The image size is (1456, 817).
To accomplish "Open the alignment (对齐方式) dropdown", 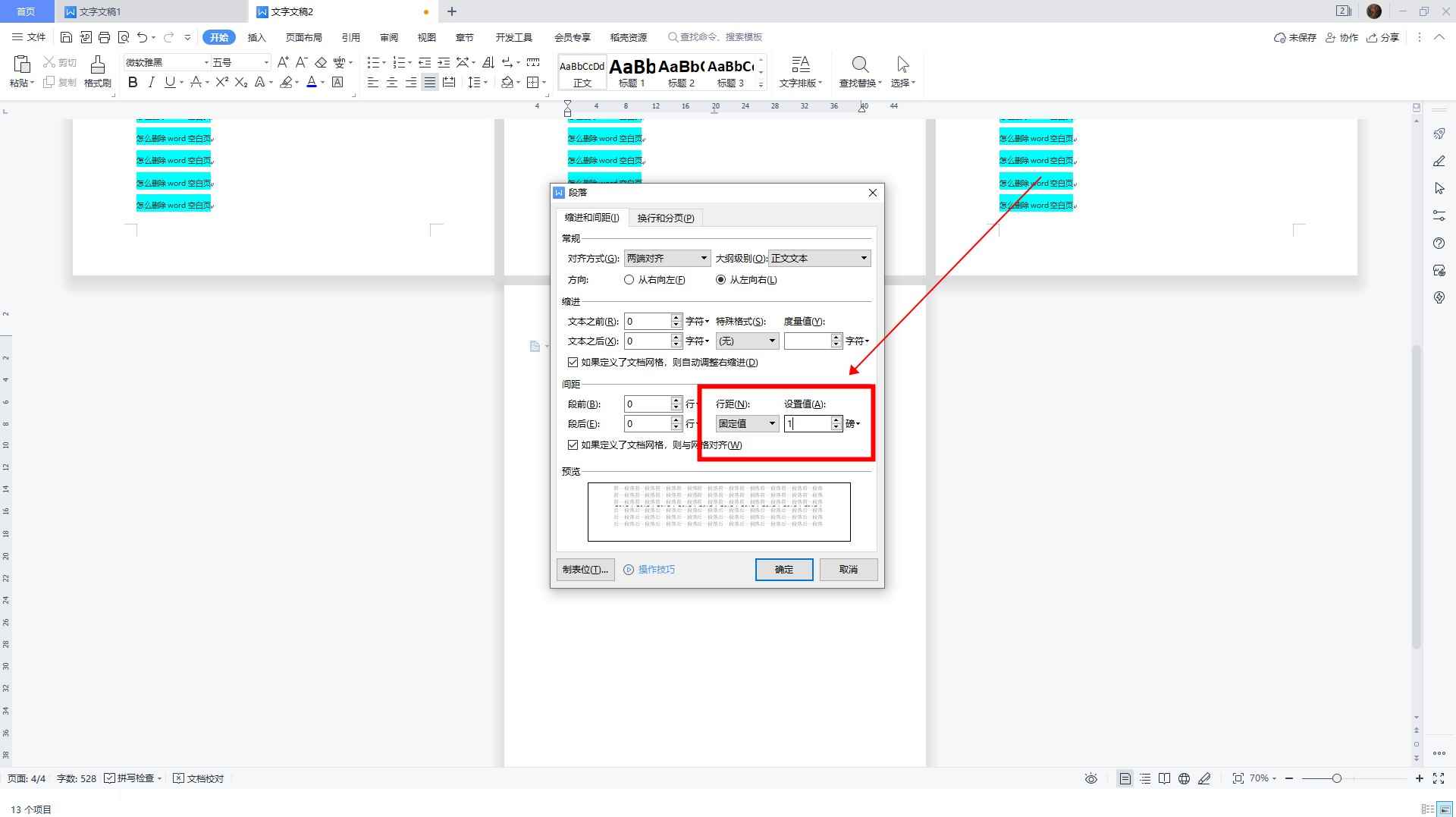I will pyautogui.click(x=667, y=259).
